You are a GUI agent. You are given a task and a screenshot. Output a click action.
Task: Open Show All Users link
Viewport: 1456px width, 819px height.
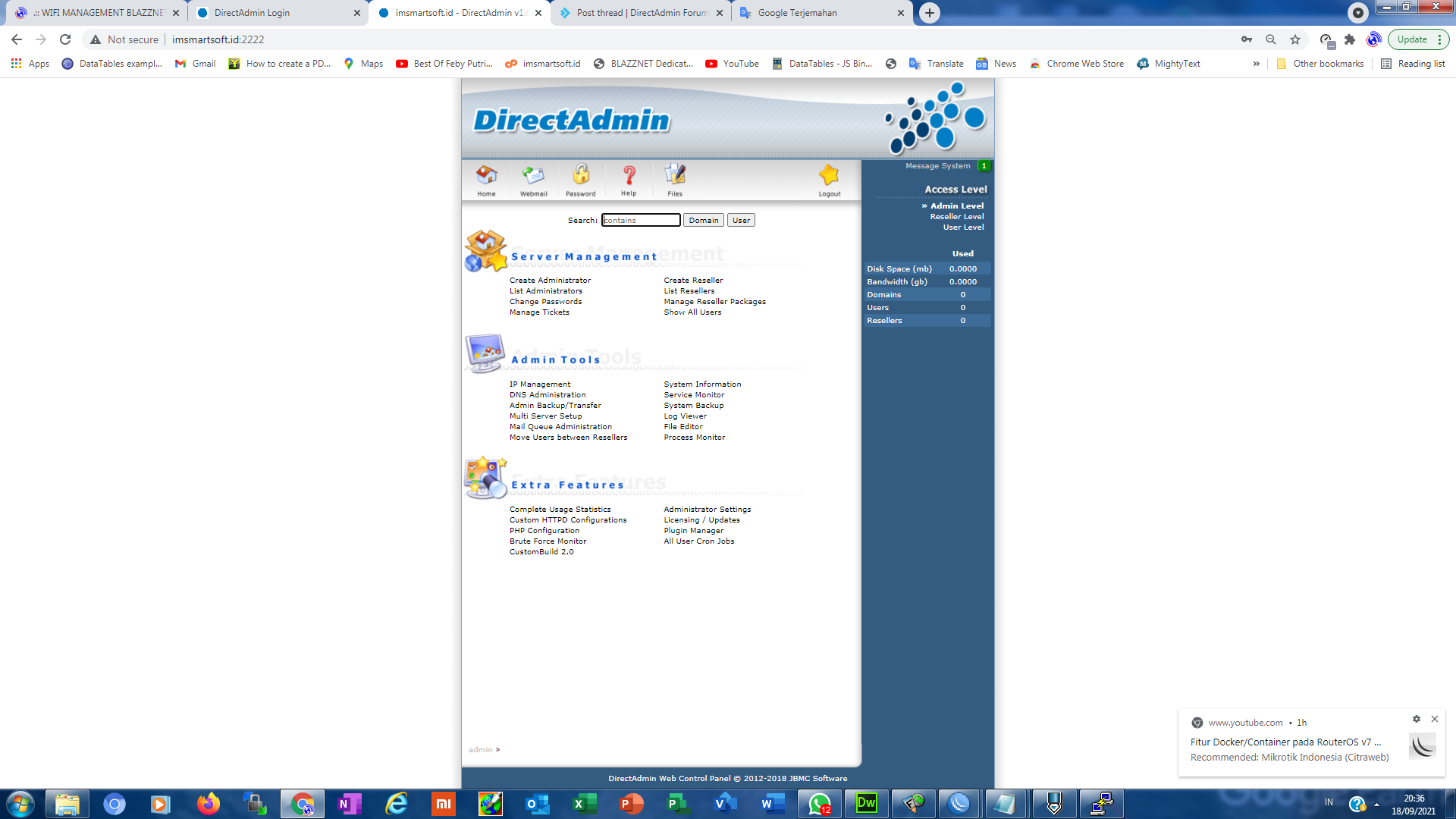point(692,312)
